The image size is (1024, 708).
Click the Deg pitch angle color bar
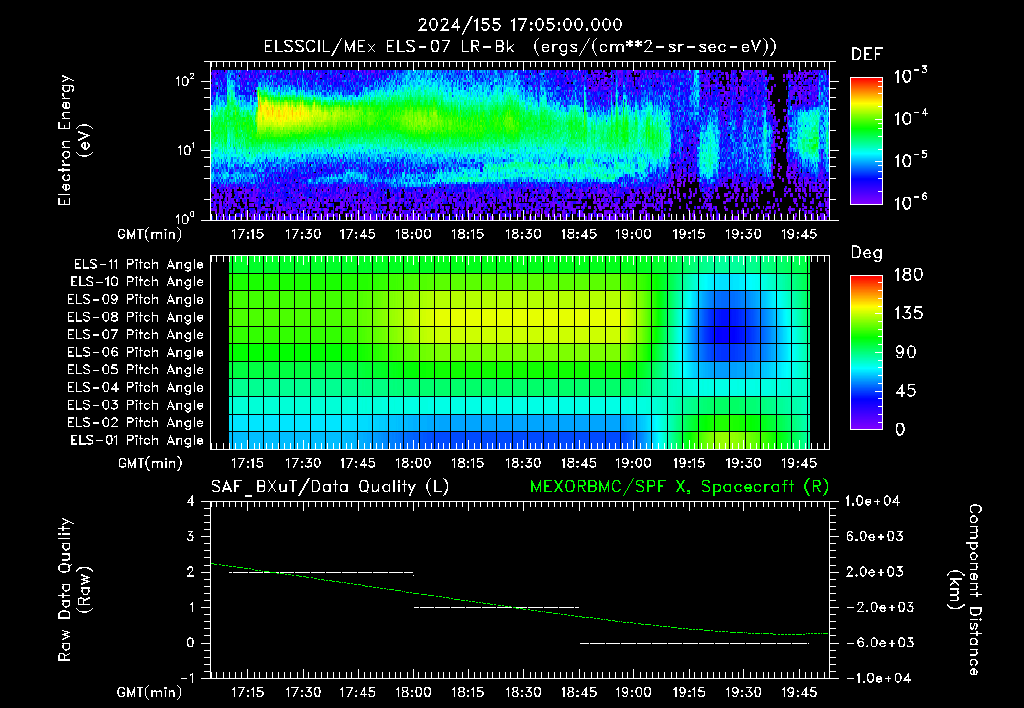click(866, 352)
